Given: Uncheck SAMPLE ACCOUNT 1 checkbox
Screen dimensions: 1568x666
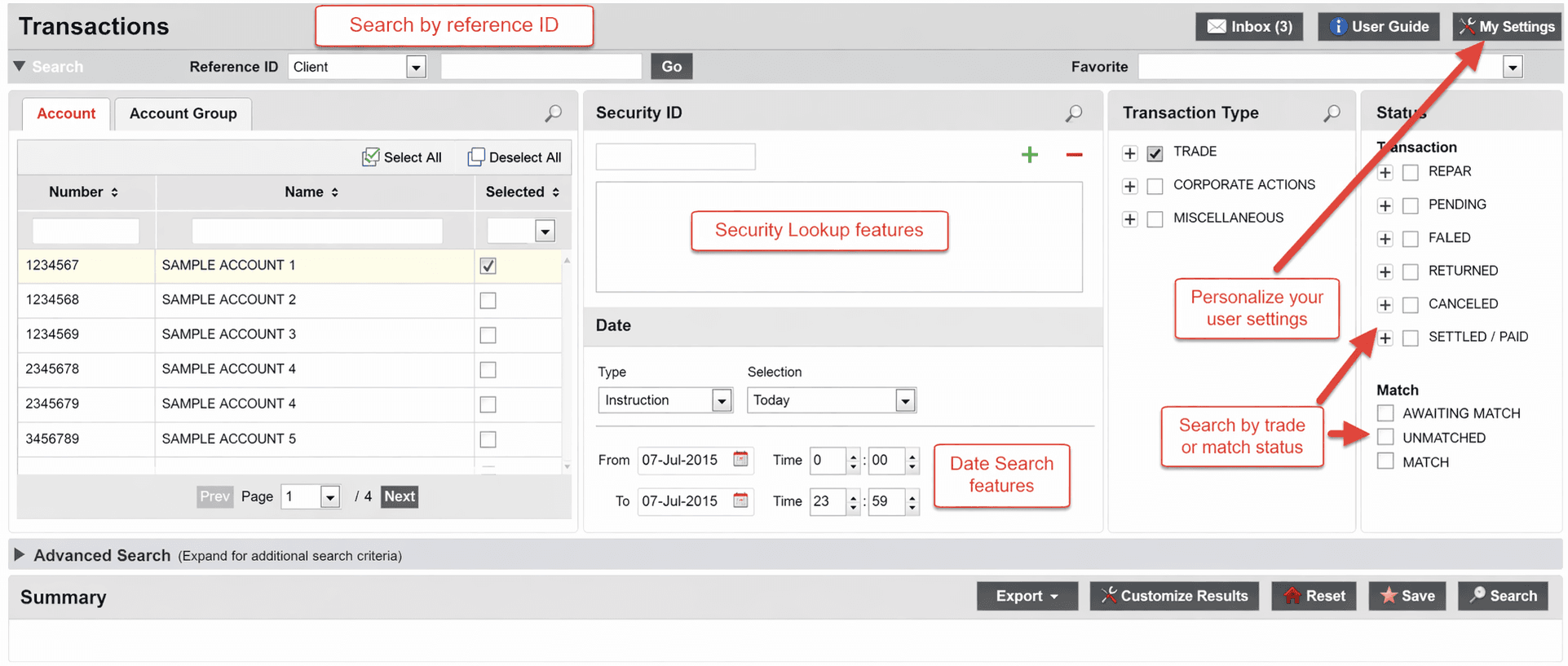Looking at the screenshot, I should [488, 266].
